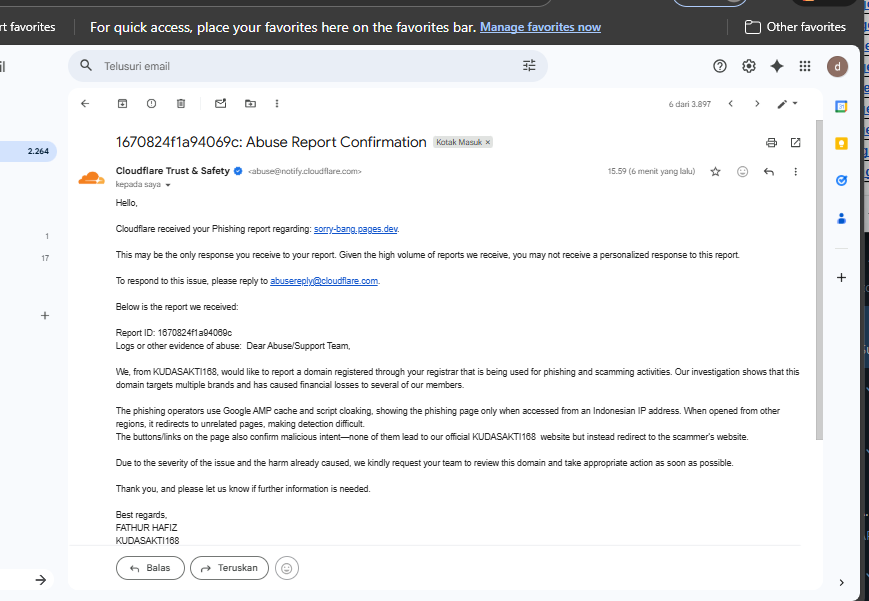
Task: Click the verified sender badge
Action: (238, 171)
